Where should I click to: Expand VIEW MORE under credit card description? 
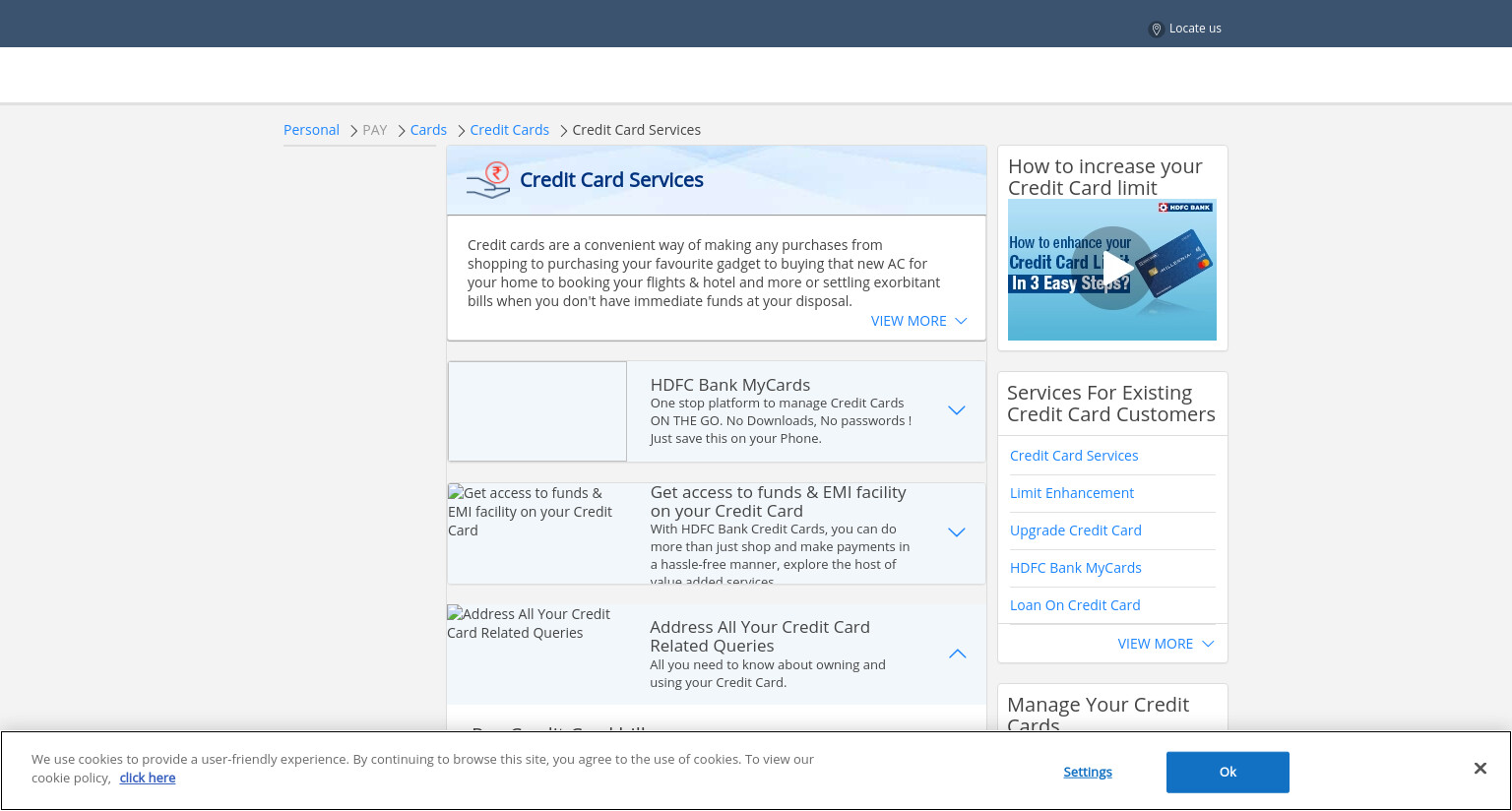click(x=918, y=321)
